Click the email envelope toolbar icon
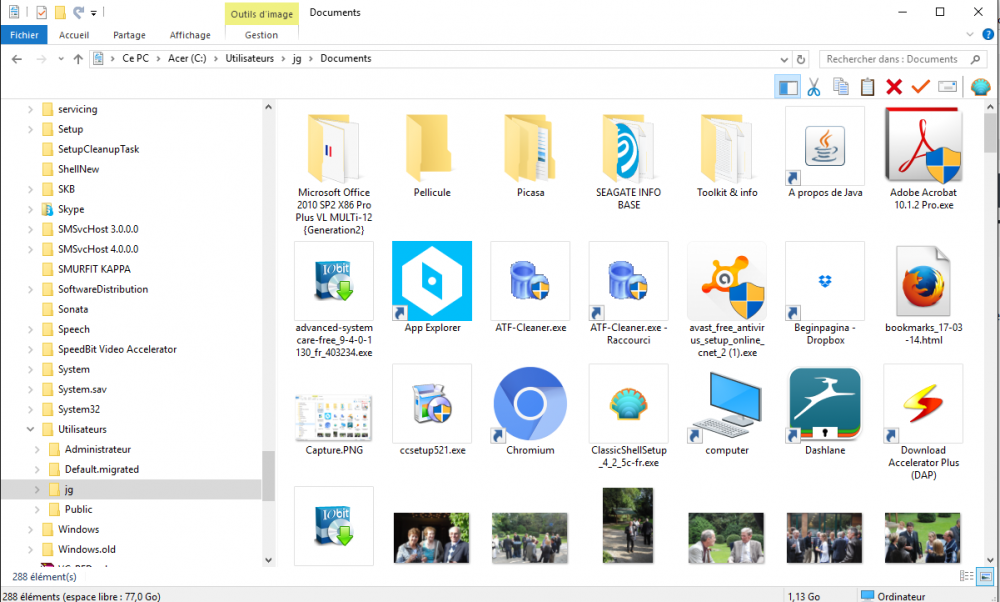1000x602 pixels. (x=947, y=87)
